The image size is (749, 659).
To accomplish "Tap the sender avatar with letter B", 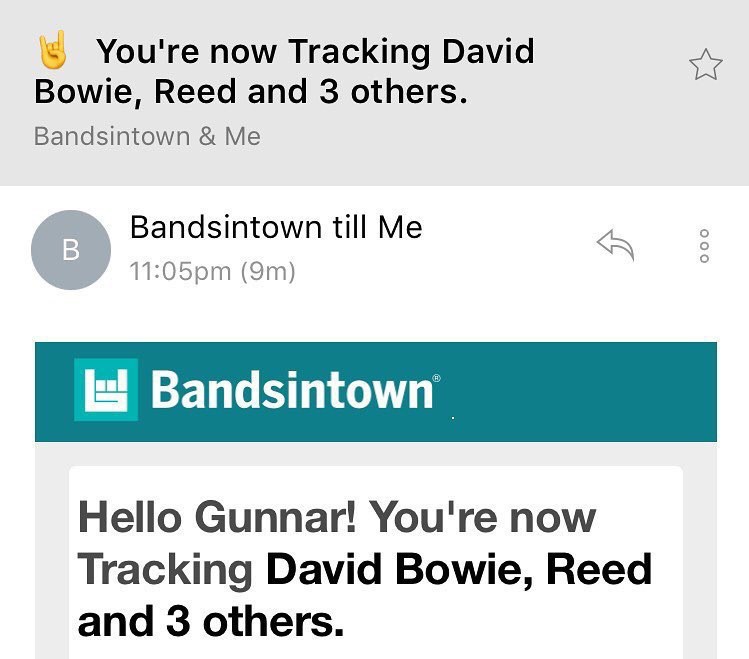I will pos(71,250).
